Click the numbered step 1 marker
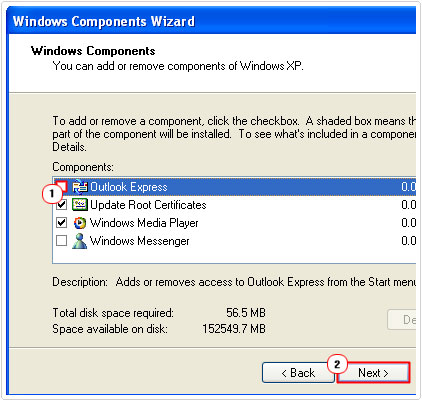422x401 pixels. pos(51,194)
